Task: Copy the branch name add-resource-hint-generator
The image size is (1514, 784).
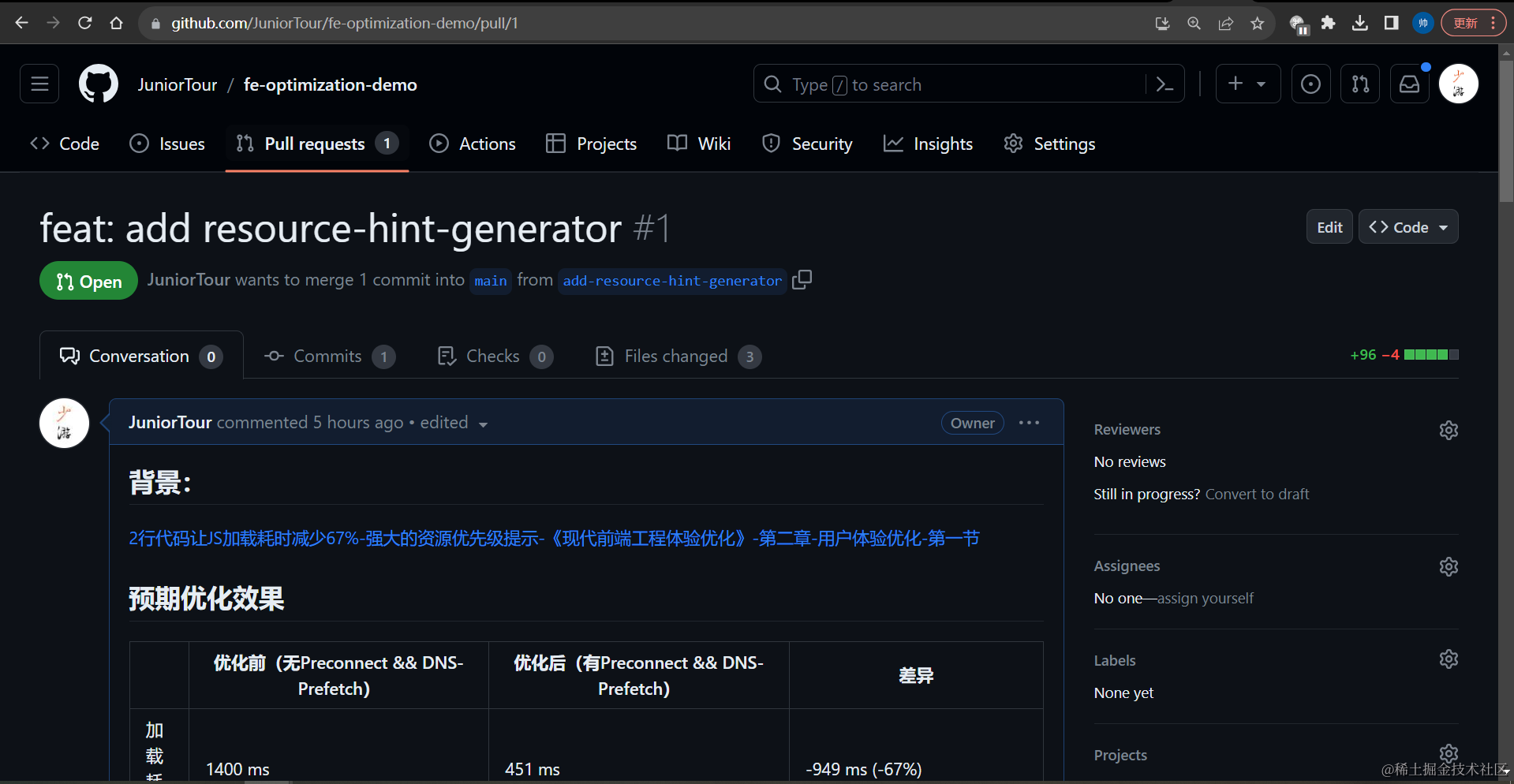Action: point(802,280)
